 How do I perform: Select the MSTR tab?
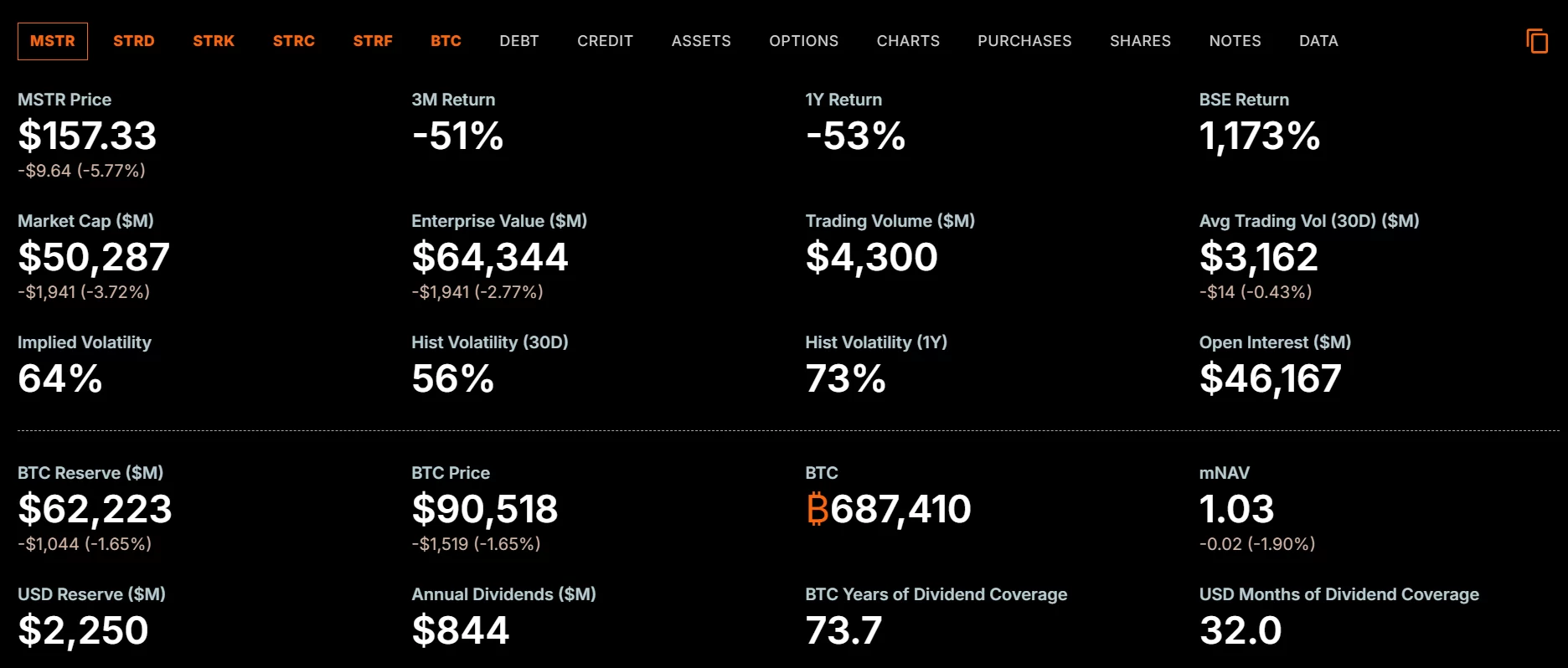(53, 41)
